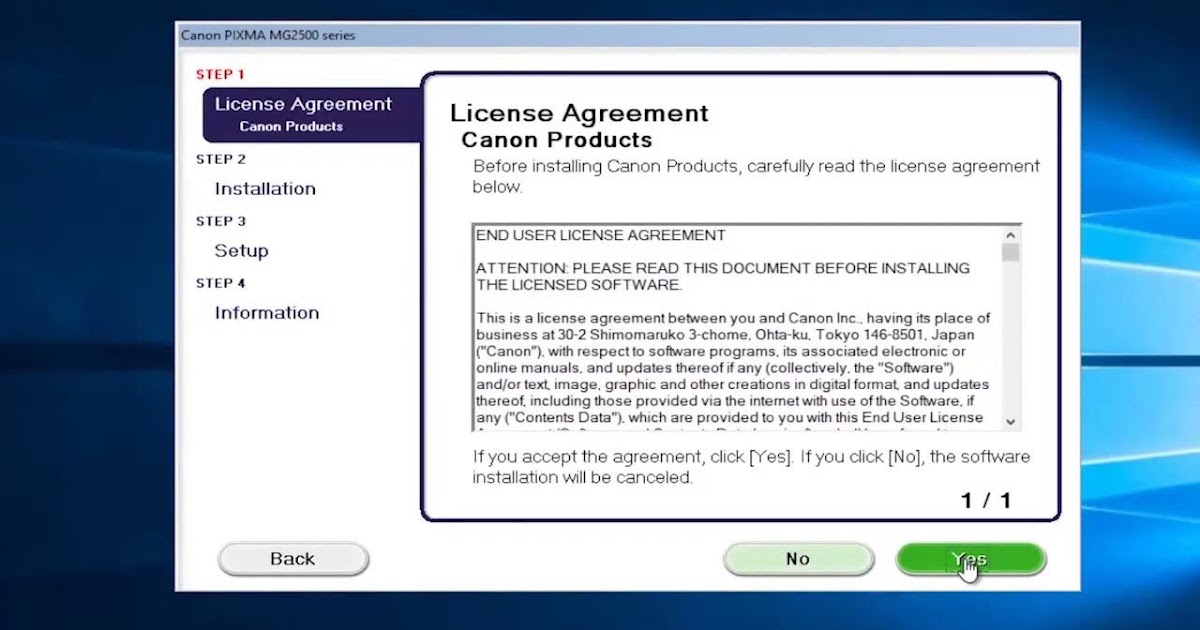Click the 'Canon PIXMA MG2500 series' window title

point(268,35)
